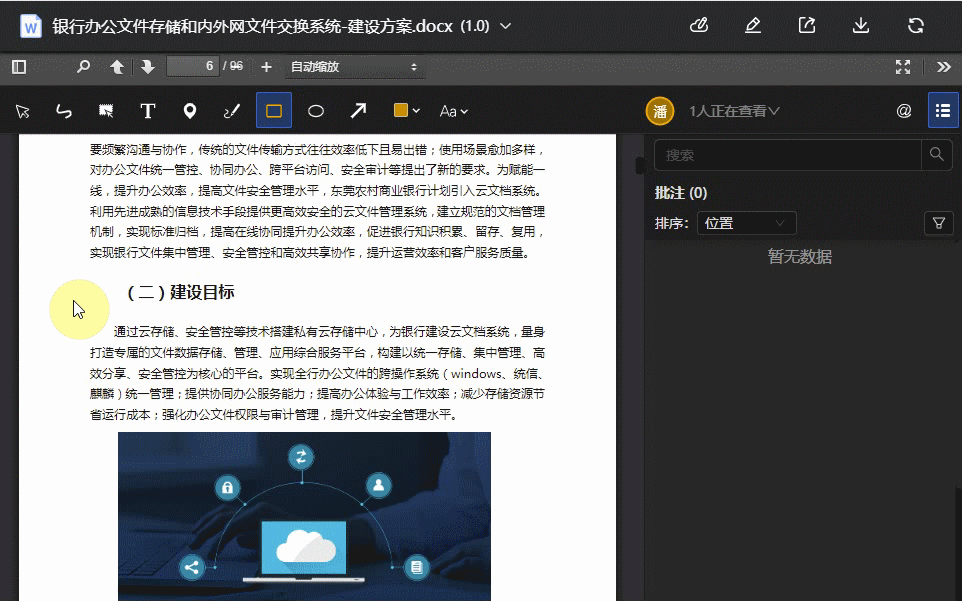
Task: Open the more tools menu
Action: [944, 67]
